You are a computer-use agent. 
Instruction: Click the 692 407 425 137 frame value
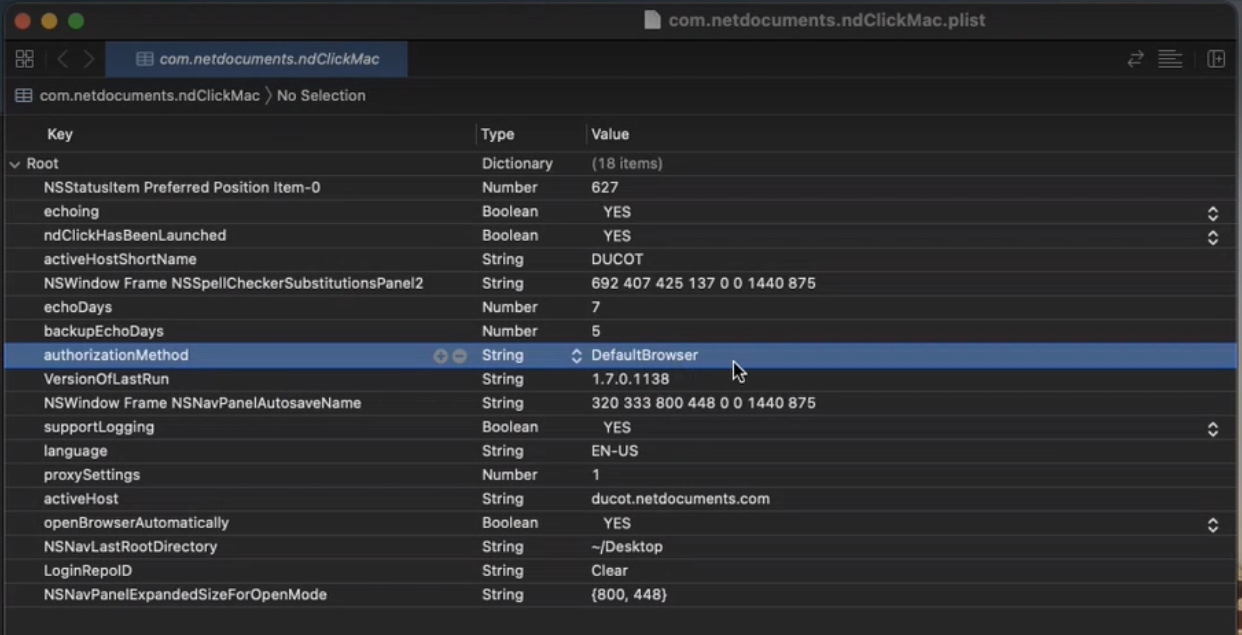click(704, 284)
